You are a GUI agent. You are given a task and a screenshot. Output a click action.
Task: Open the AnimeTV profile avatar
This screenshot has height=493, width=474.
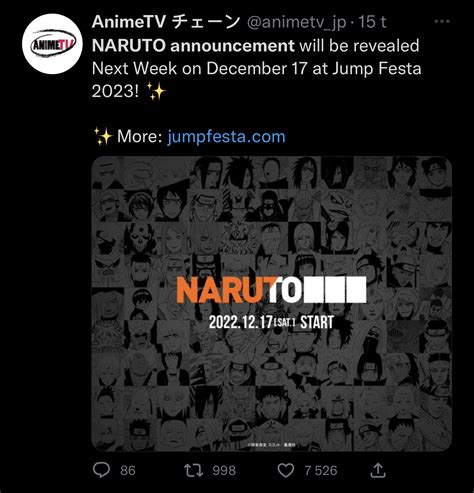[52, 44]
